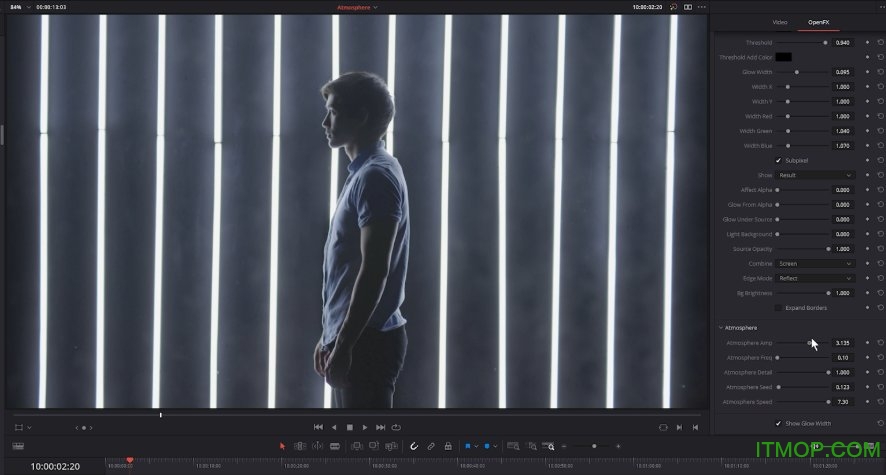Jump to first frame button
Image resolution: width=886 pixels, height=475 pixels.
click(318, 427)
